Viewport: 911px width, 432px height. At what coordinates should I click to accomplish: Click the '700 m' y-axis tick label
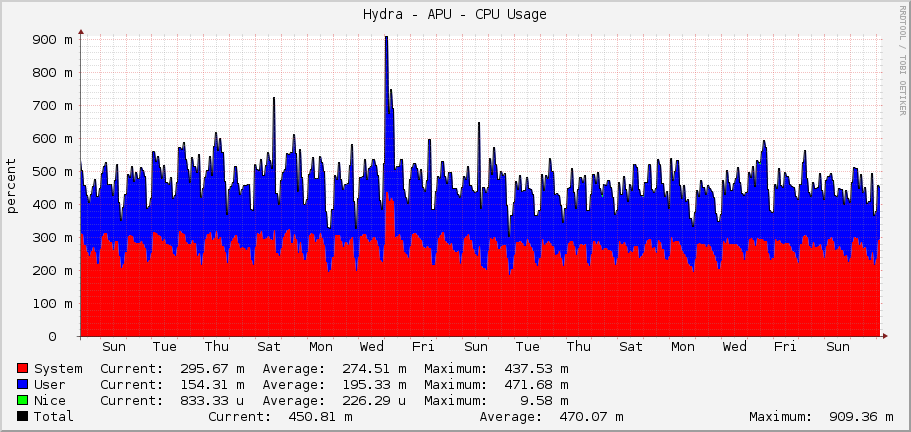[x=52, y=106]
